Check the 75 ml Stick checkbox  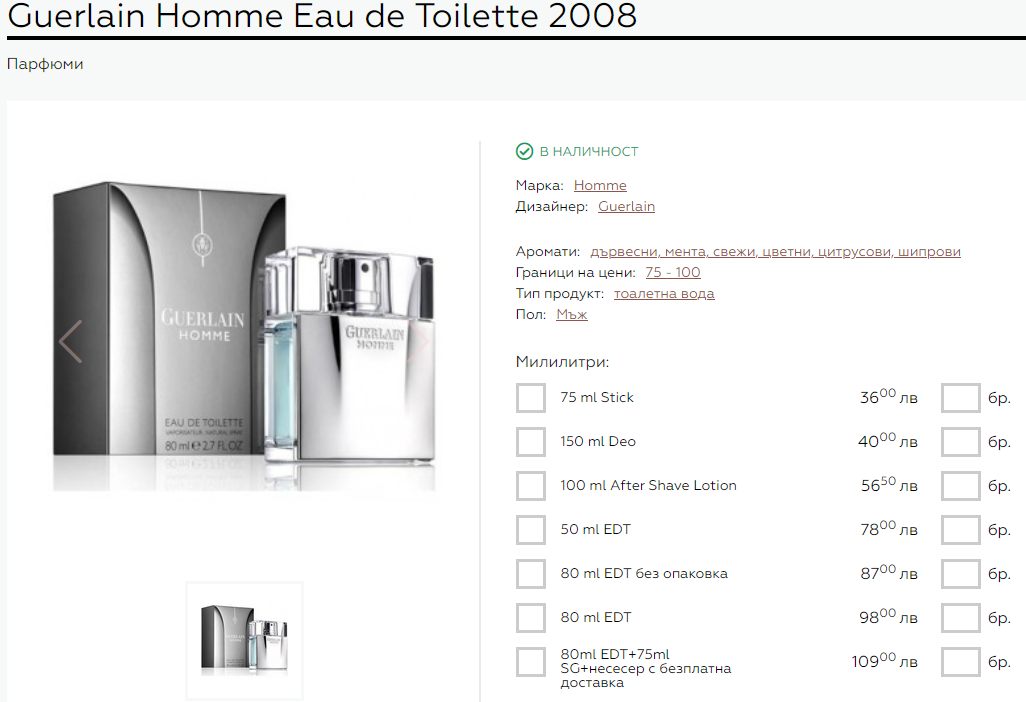pos(531,398)
